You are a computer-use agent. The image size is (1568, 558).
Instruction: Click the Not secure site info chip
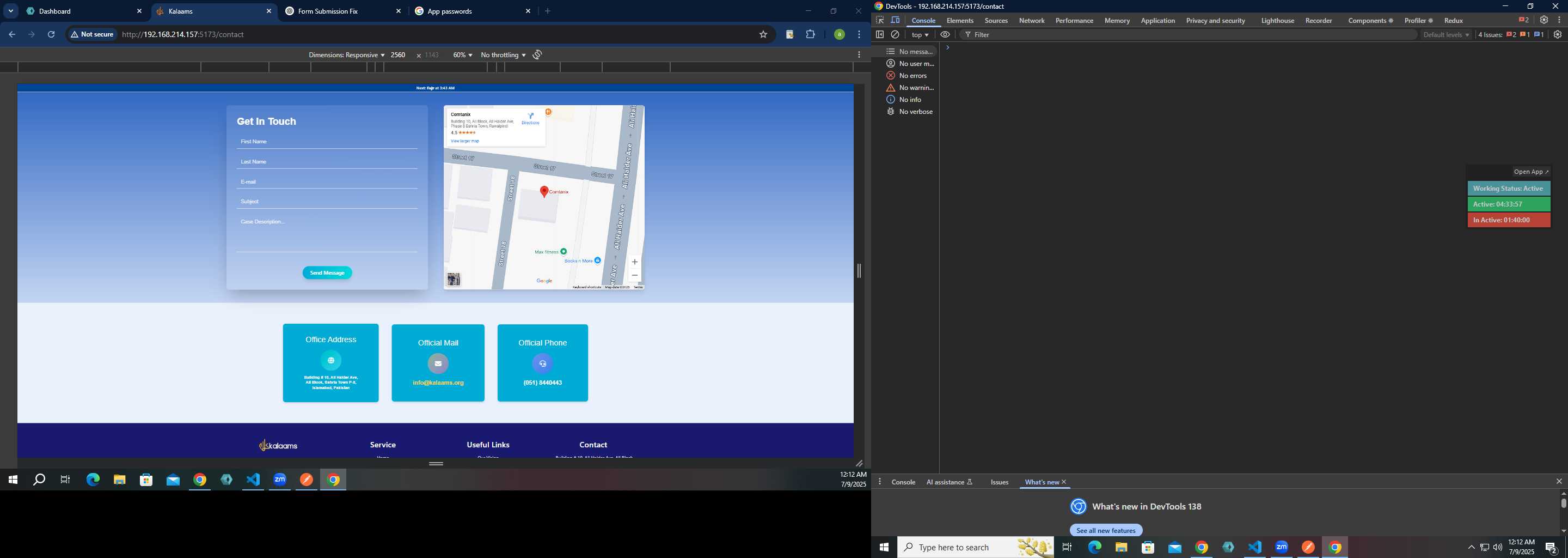93,35
